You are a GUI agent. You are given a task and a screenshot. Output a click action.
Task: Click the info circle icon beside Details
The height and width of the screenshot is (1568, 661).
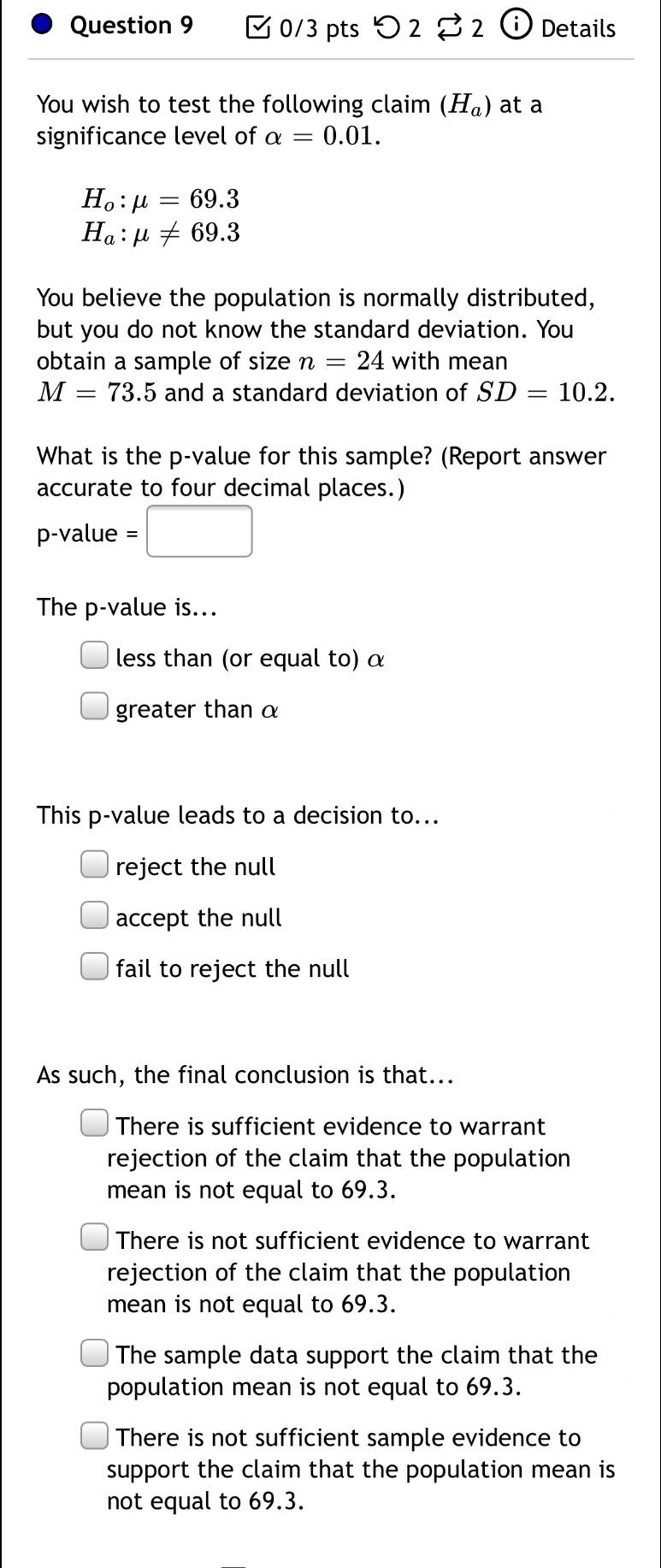tap(515, 27)
